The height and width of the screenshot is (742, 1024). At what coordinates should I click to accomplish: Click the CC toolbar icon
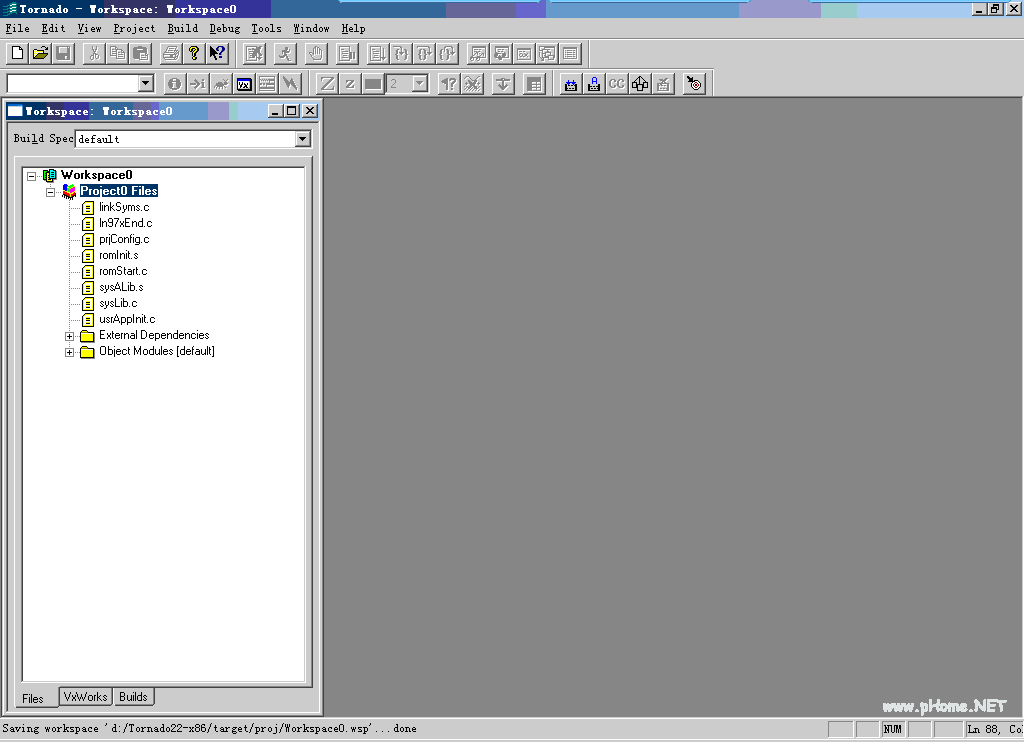(x=616, y=84)
